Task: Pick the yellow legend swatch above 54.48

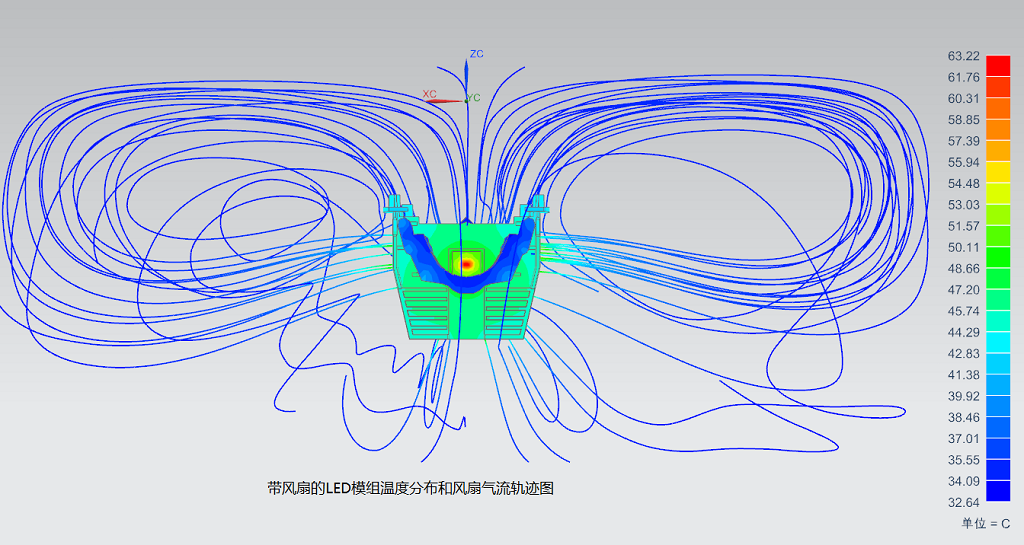Action: (x=997, y=172)
